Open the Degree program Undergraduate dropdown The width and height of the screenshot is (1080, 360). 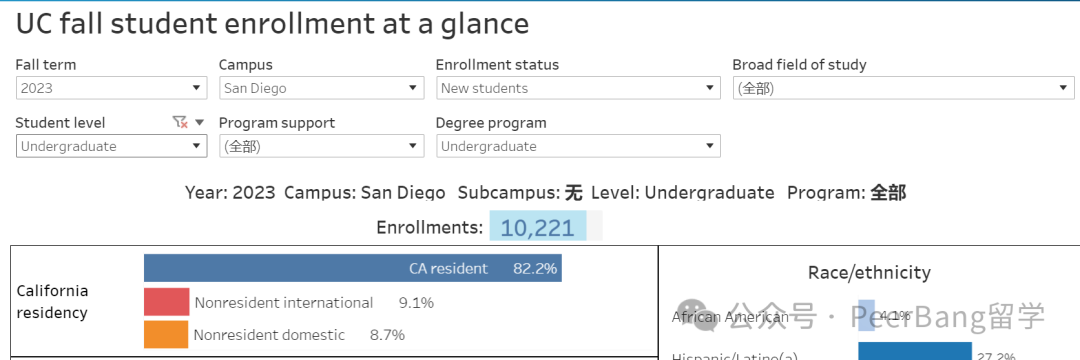pos(579,146)
